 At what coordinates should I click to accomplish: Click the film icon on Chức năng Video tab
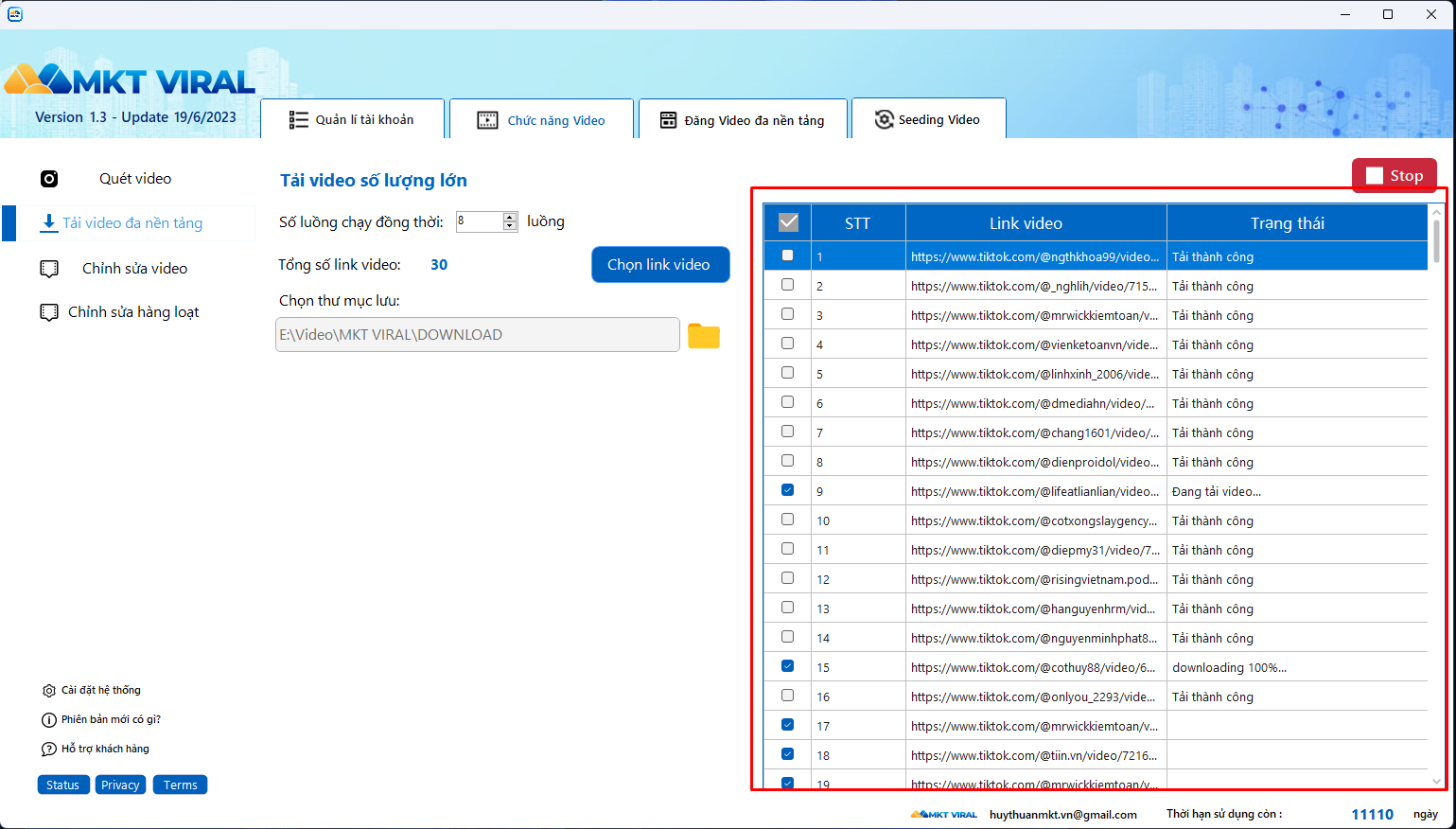(487, 120)
